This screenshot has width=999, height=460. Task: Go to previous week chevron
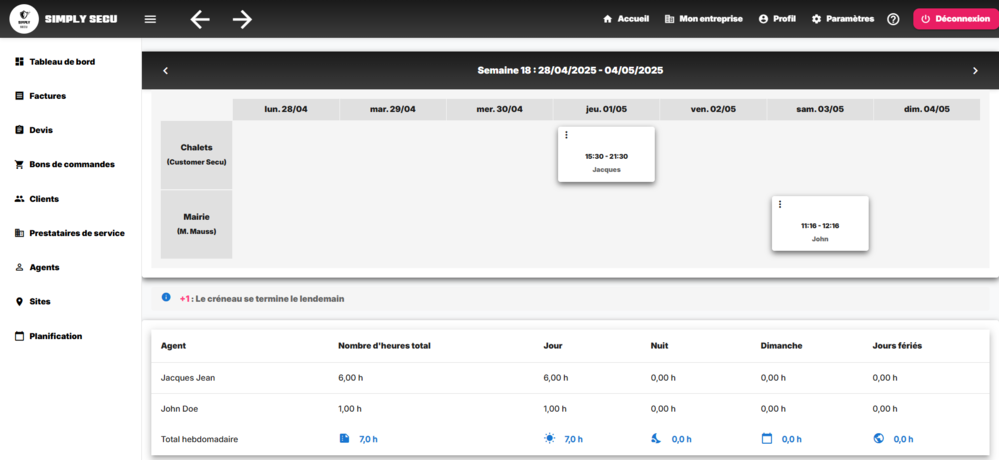point(166,71)
